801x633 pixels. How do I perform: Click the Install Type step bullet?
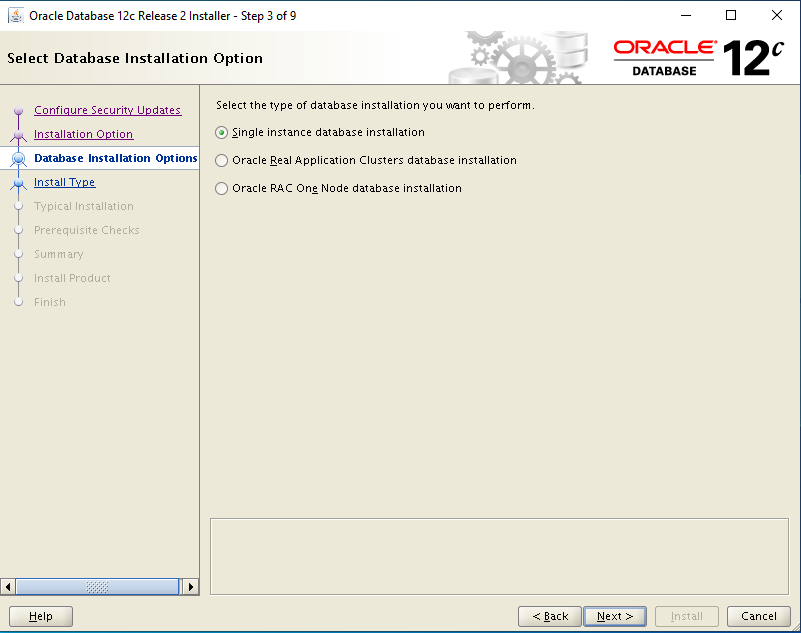tap(19, 183)
